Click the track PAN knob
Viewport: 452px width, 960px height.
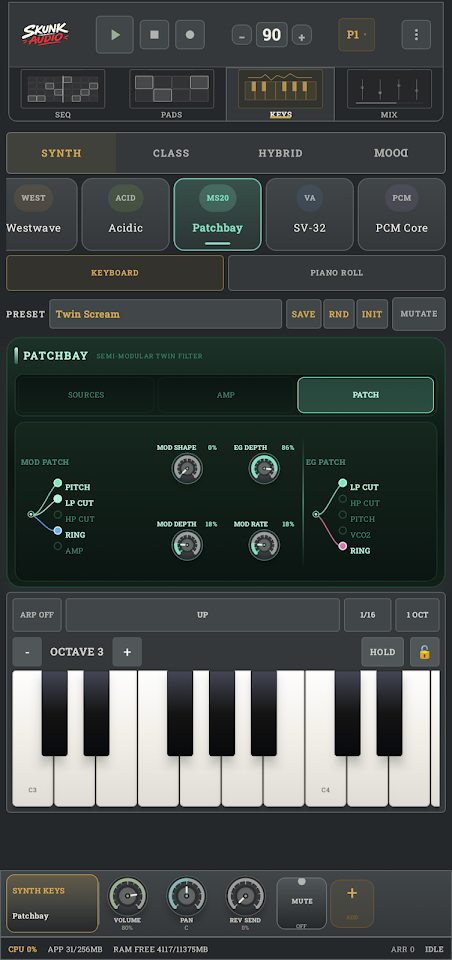point(186,896)
